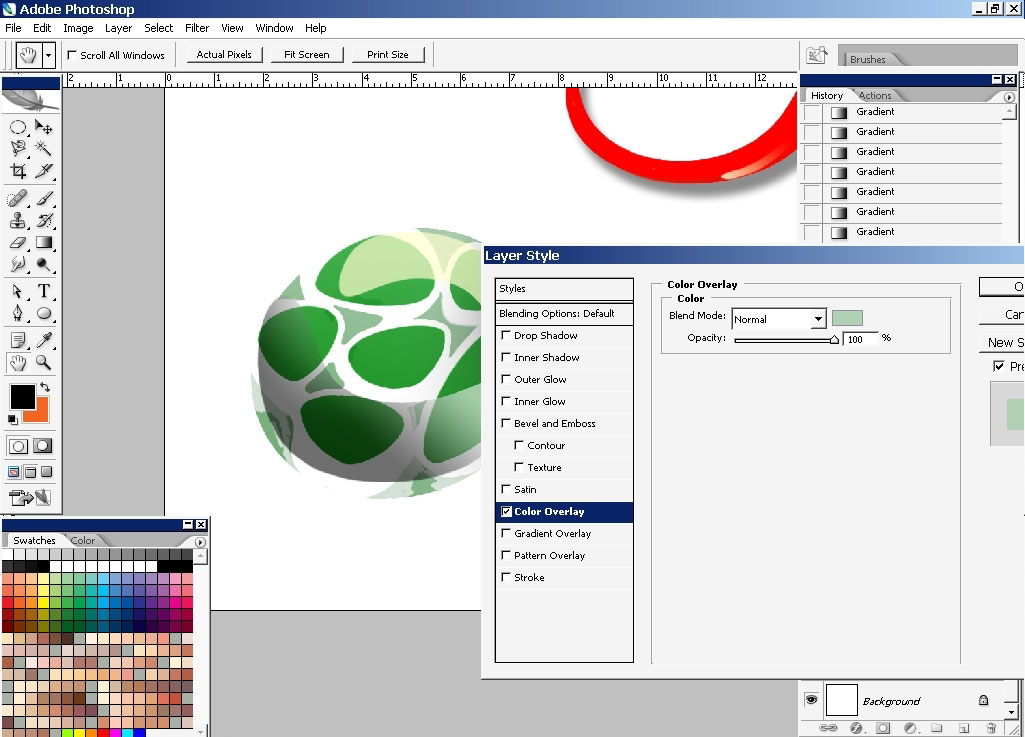Enable the Stroke effect checkbox
This screenshot has width=1025, height=737.
507,577
